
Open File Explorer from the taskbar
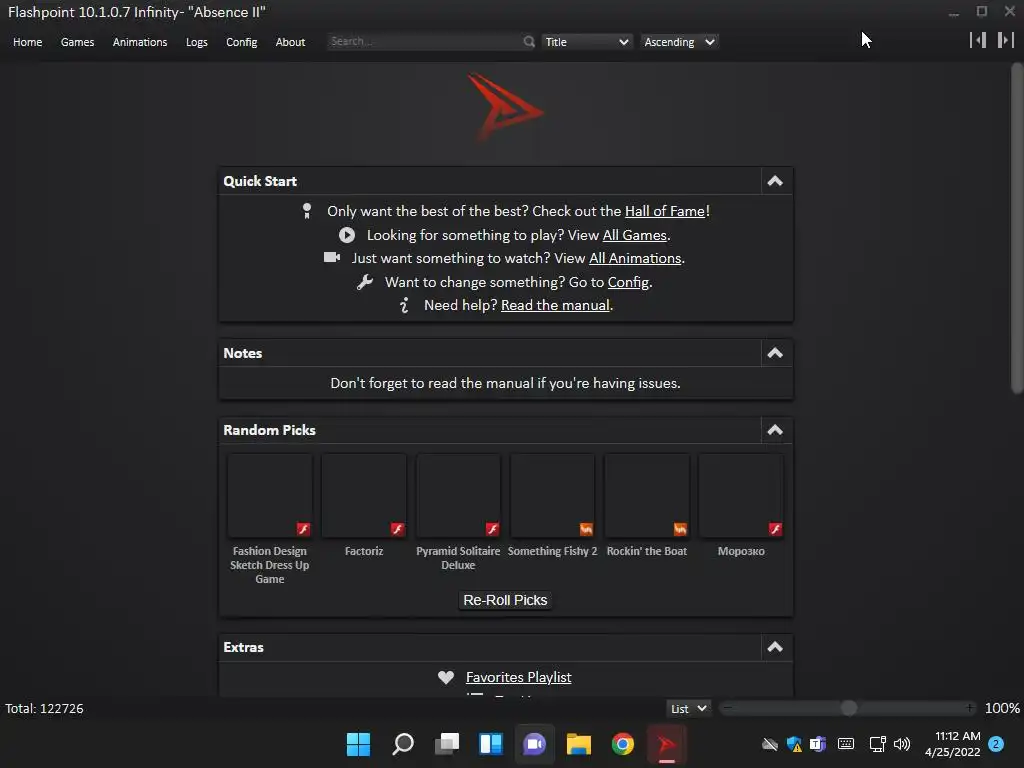tap(579, 744)
